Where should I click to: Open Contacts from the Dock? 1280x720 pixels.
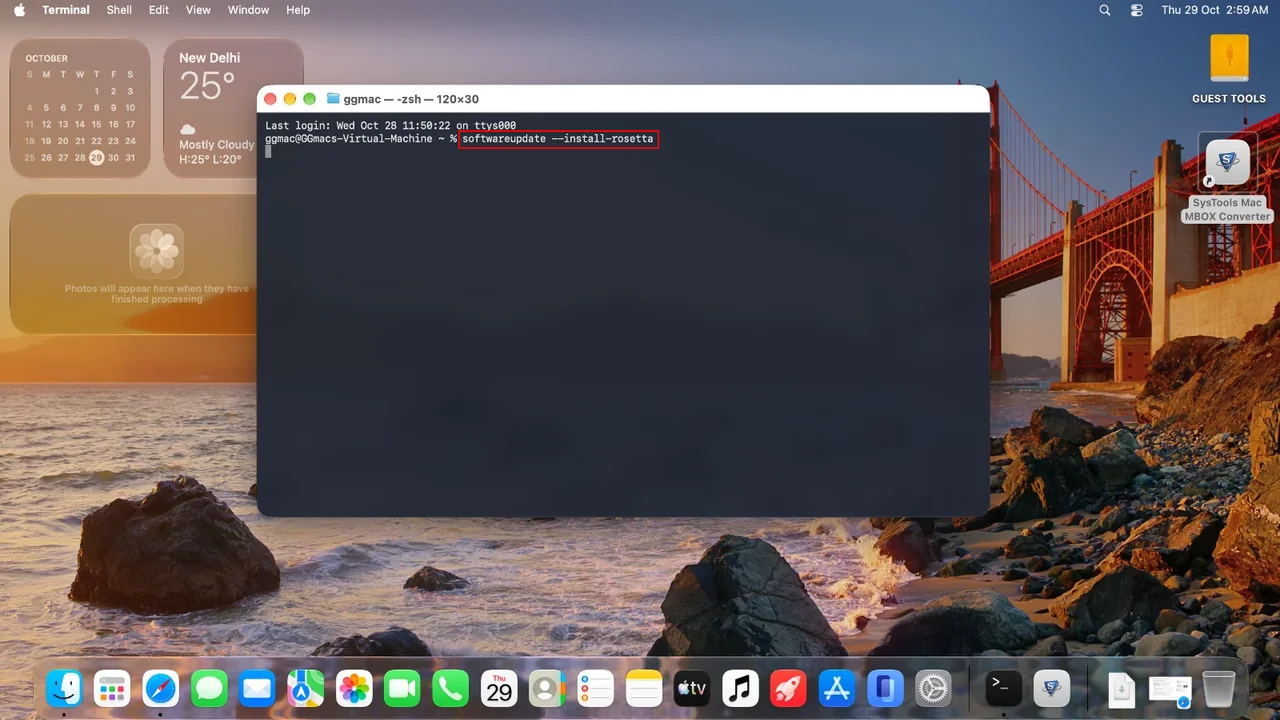coord(547,688)
